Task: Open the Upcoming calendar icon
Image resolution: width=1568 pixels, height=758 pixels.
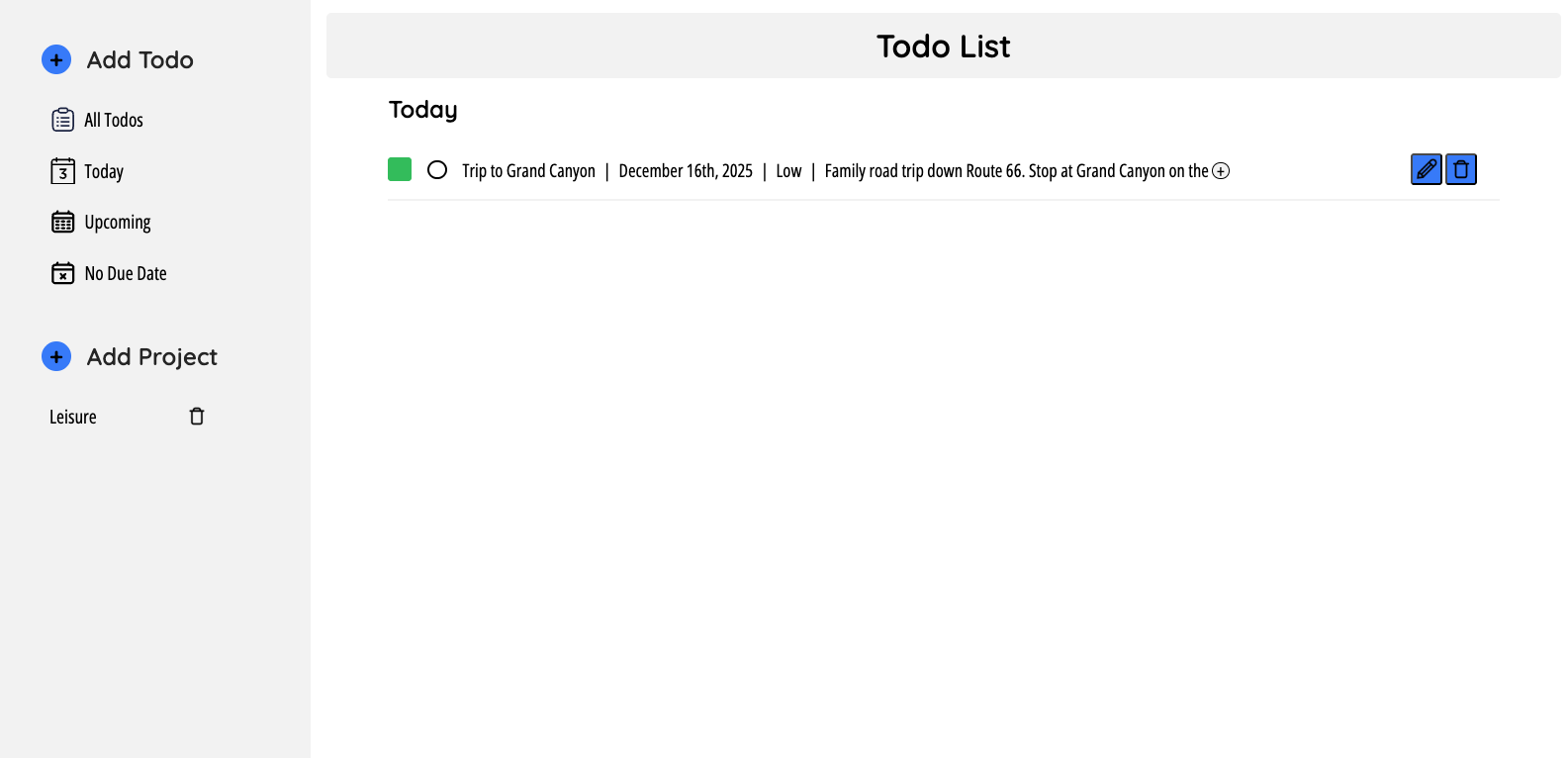Action: tap(62, 222)
